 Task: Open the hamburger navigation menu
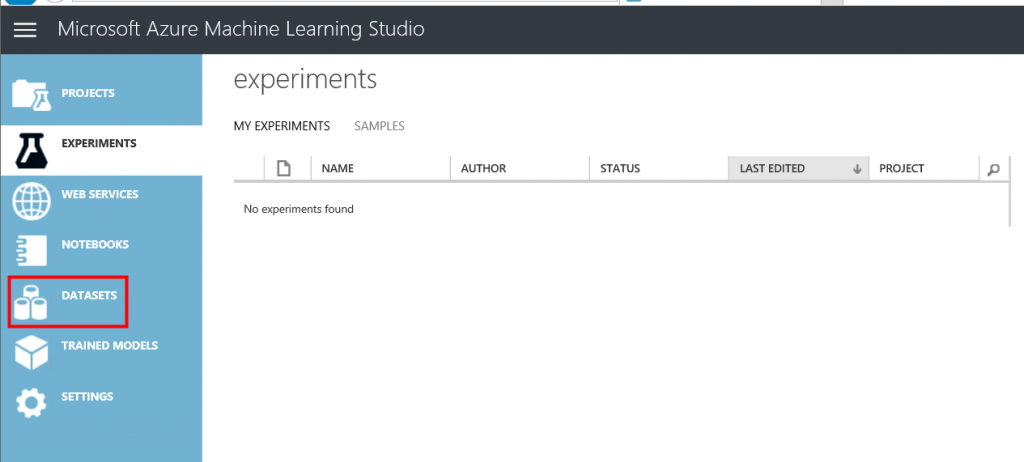[25, 30]
